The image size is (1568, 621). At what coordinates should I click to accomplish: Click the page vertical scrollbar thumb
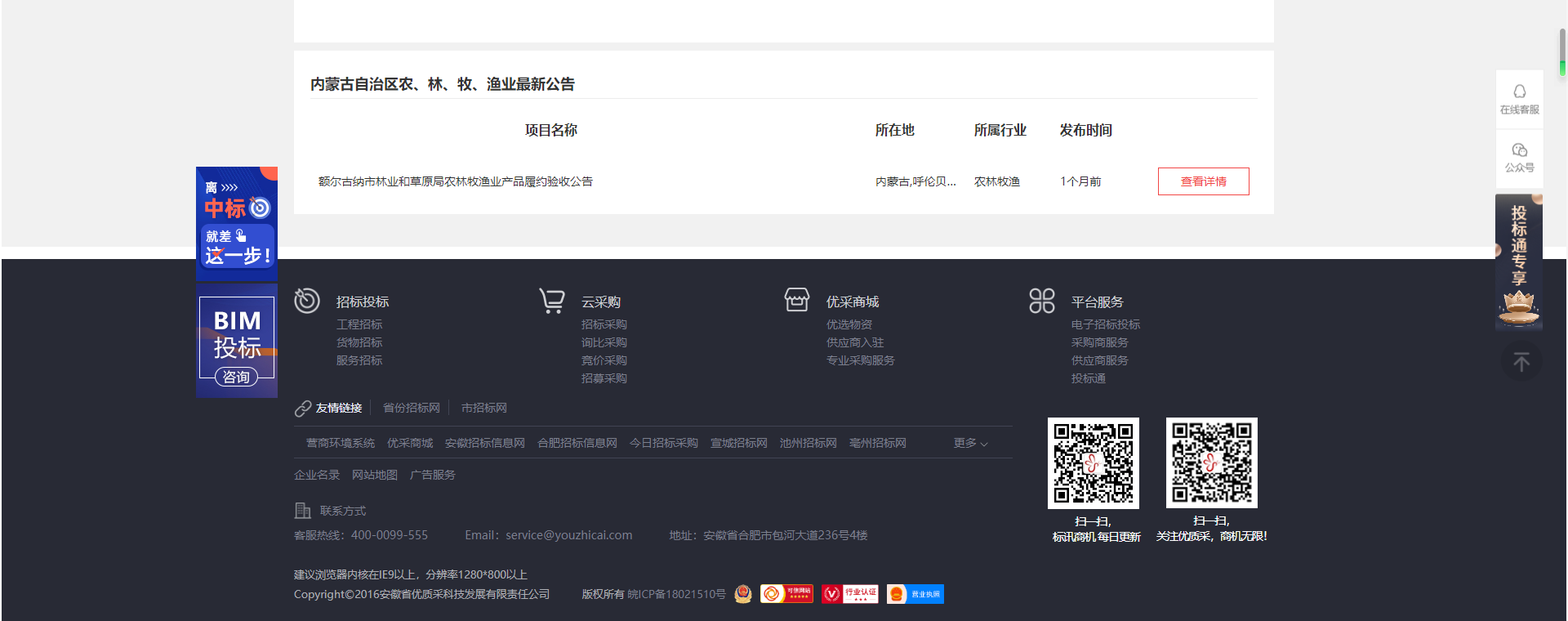(1562, 53)
